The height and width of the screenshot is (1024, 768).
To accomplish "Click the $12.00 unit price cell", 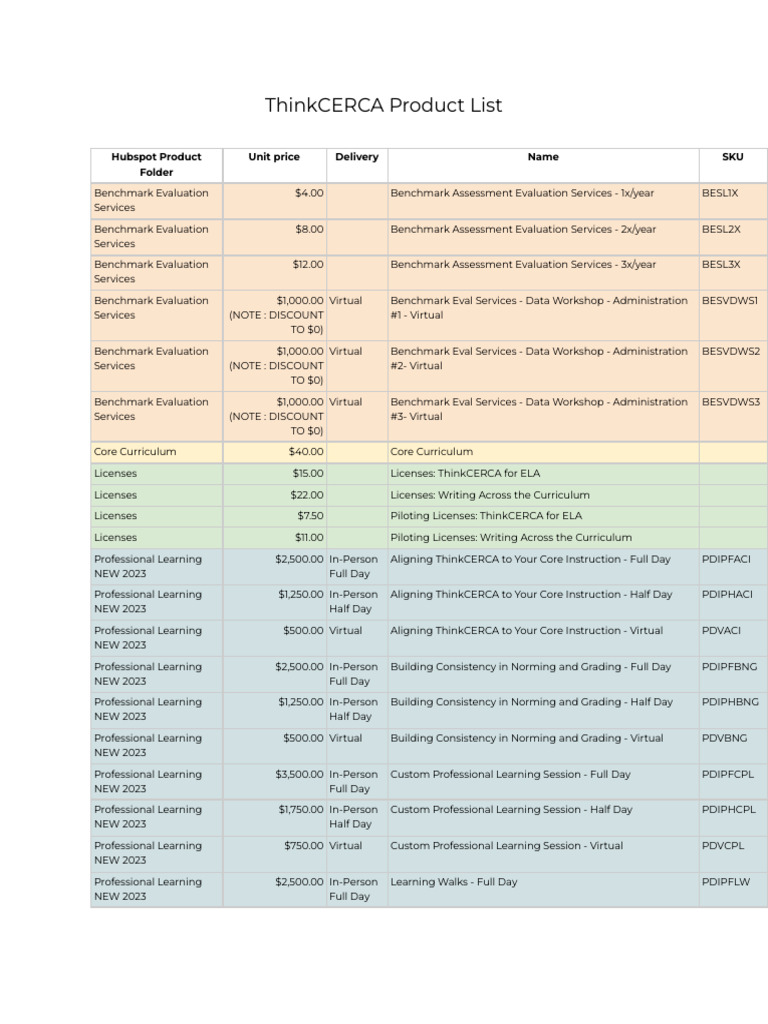I will tap(274, 272).
